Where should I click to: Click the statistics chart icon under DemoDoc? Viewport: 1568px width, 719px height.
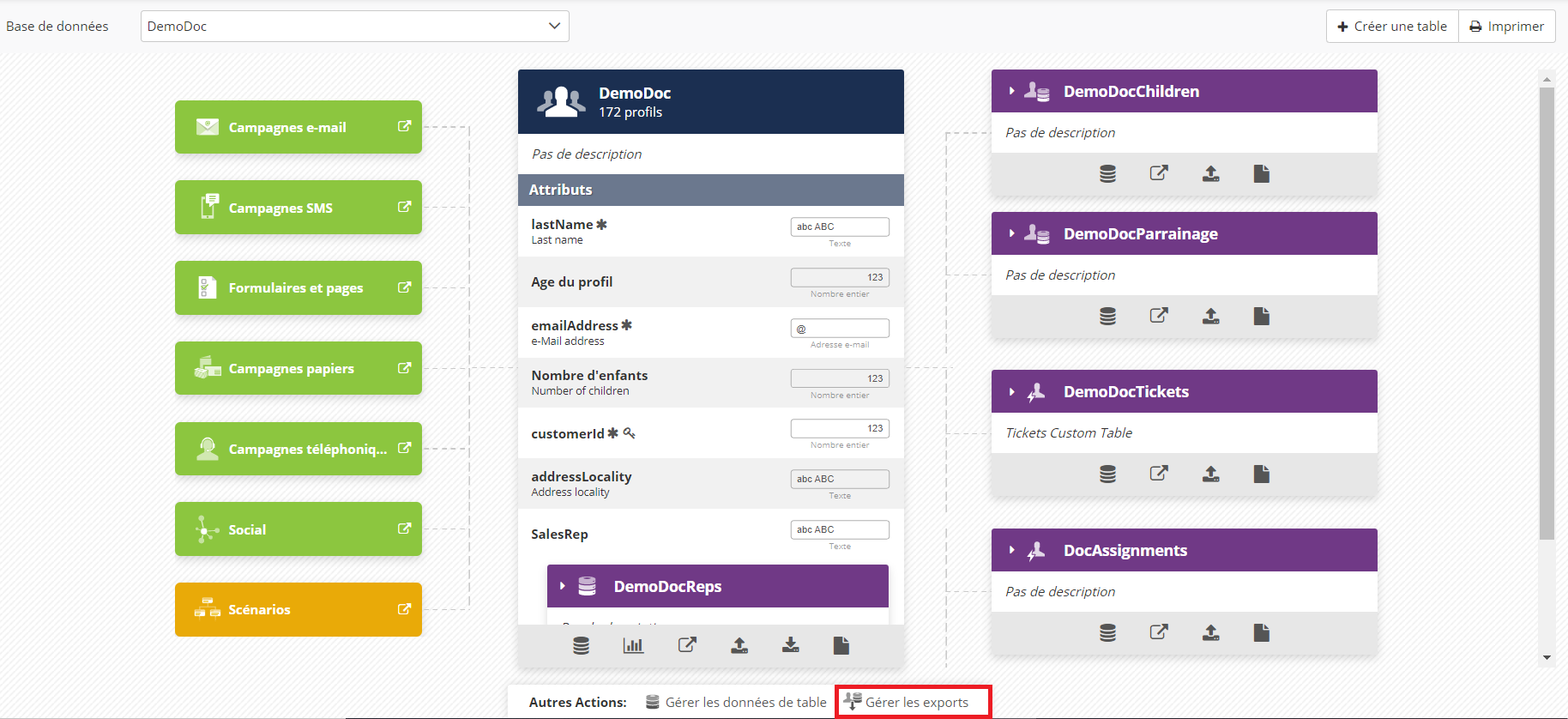pyautogui.click(x=633, y=645)
